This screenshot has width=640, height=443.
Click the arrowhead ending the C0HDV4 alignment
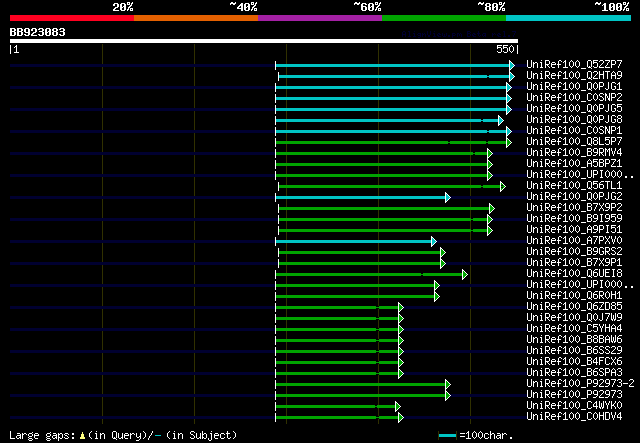click(401, 418)
